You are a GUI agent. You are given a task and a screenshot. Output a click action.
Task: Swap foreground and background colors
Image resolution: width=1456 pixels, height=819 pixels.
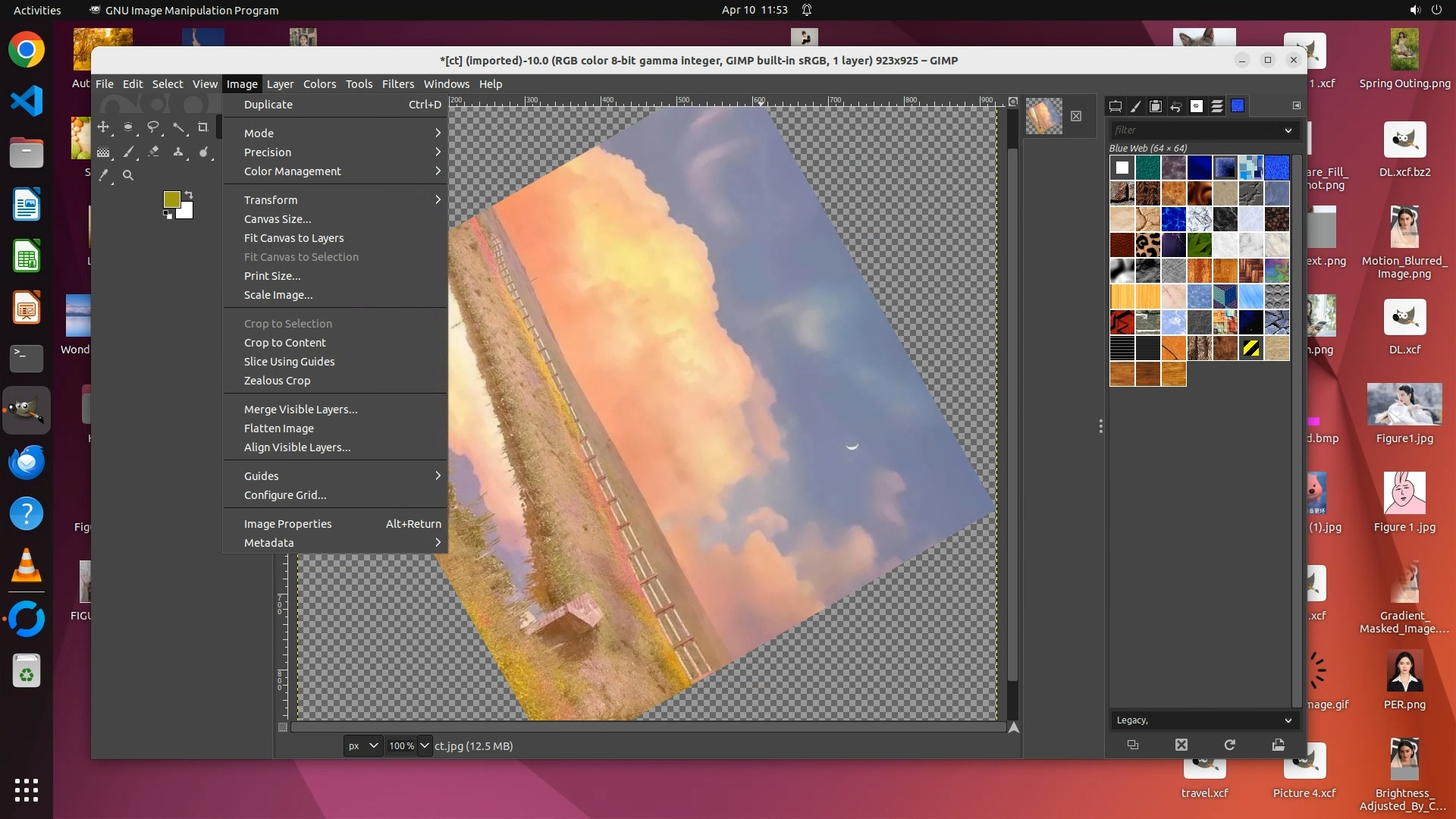coord(189,195)
